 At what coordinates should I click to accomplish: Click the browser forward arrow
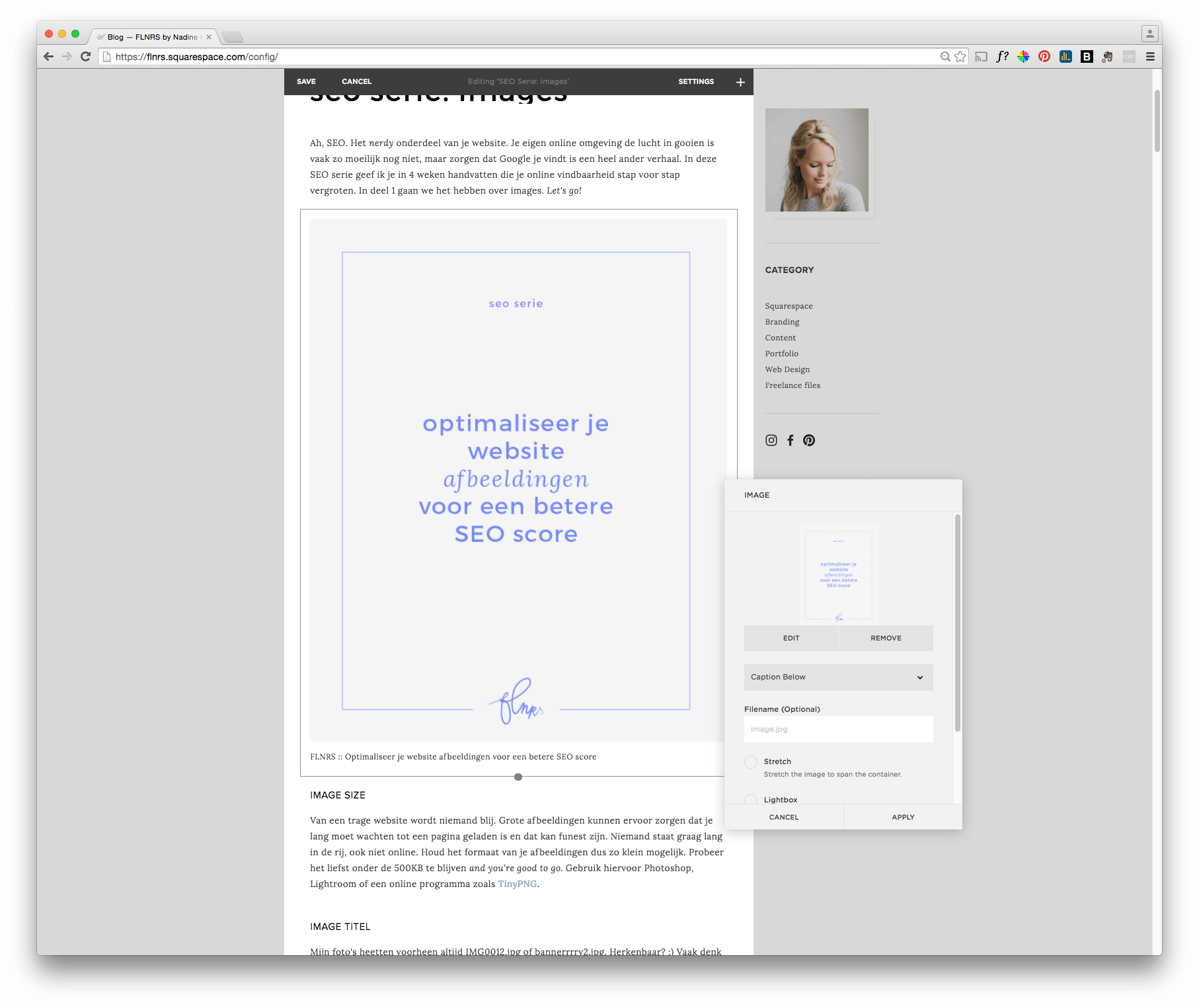point(67,57)
